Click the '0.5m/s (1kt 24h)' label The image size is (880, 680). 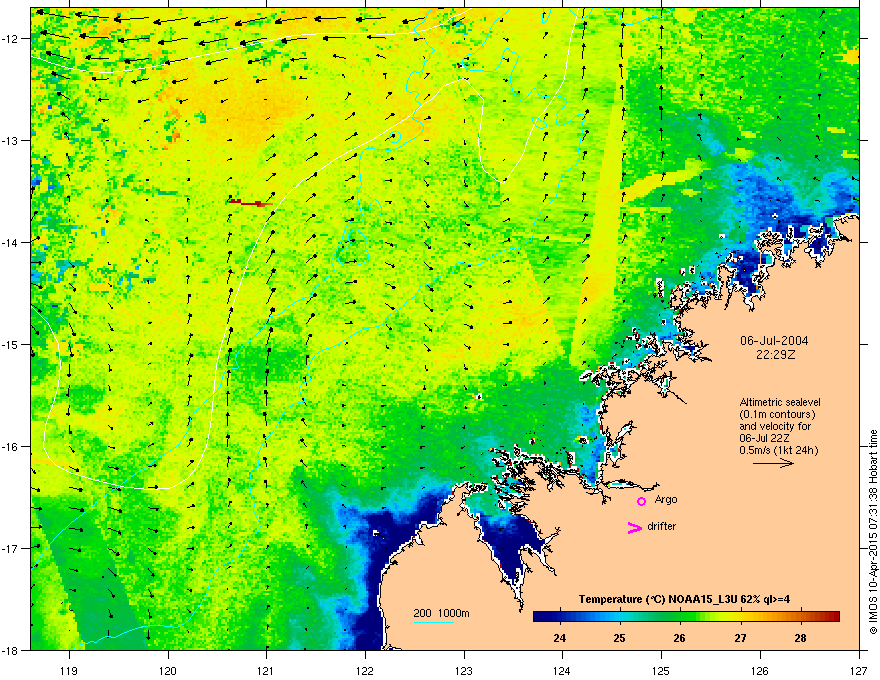click(x=778, y=450)
